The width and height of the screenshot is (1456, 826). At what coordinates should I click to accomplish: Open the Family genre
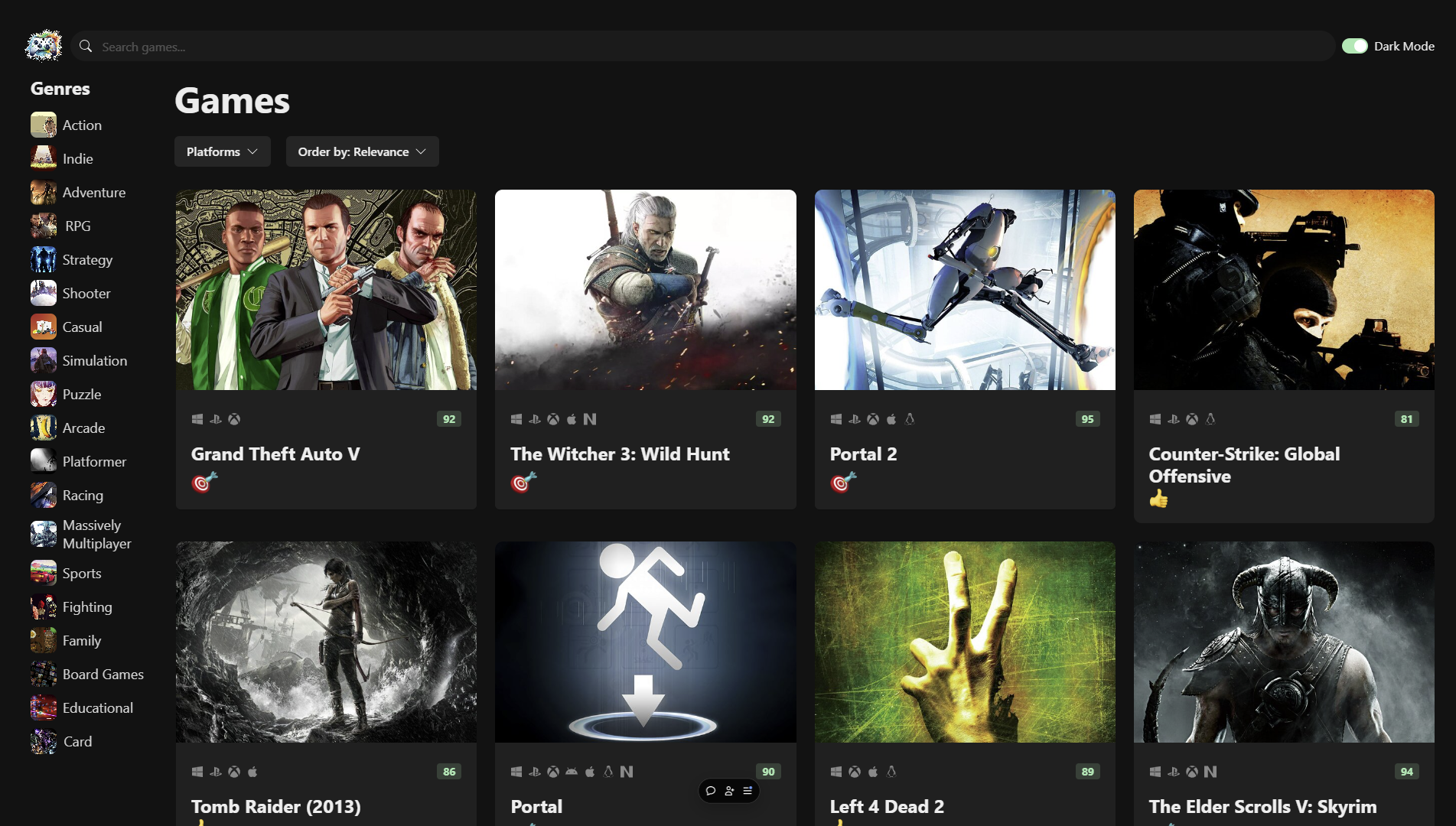(82, 640)
